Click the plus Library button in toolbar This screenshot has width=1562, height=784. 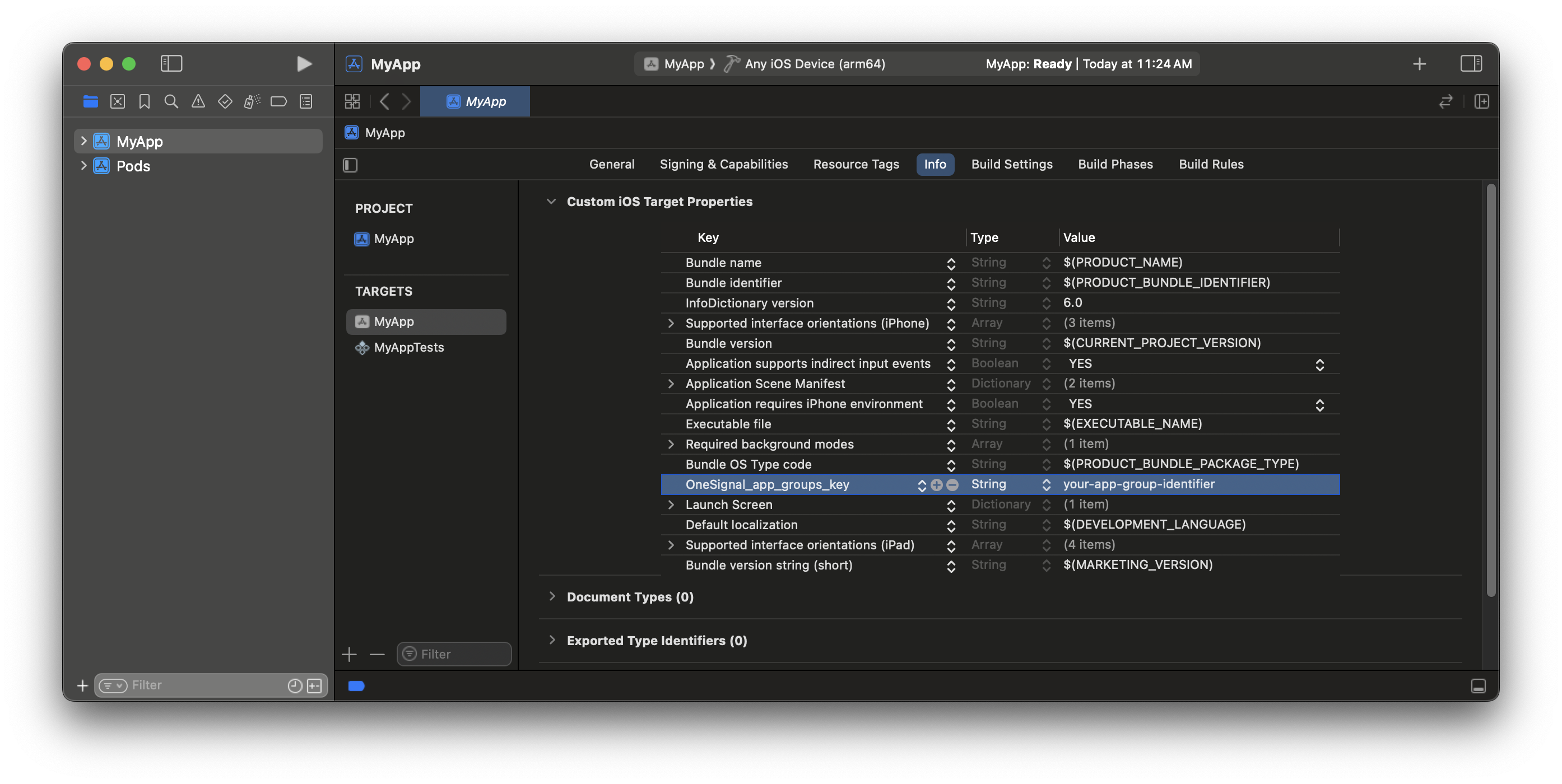coord(1419,64)
